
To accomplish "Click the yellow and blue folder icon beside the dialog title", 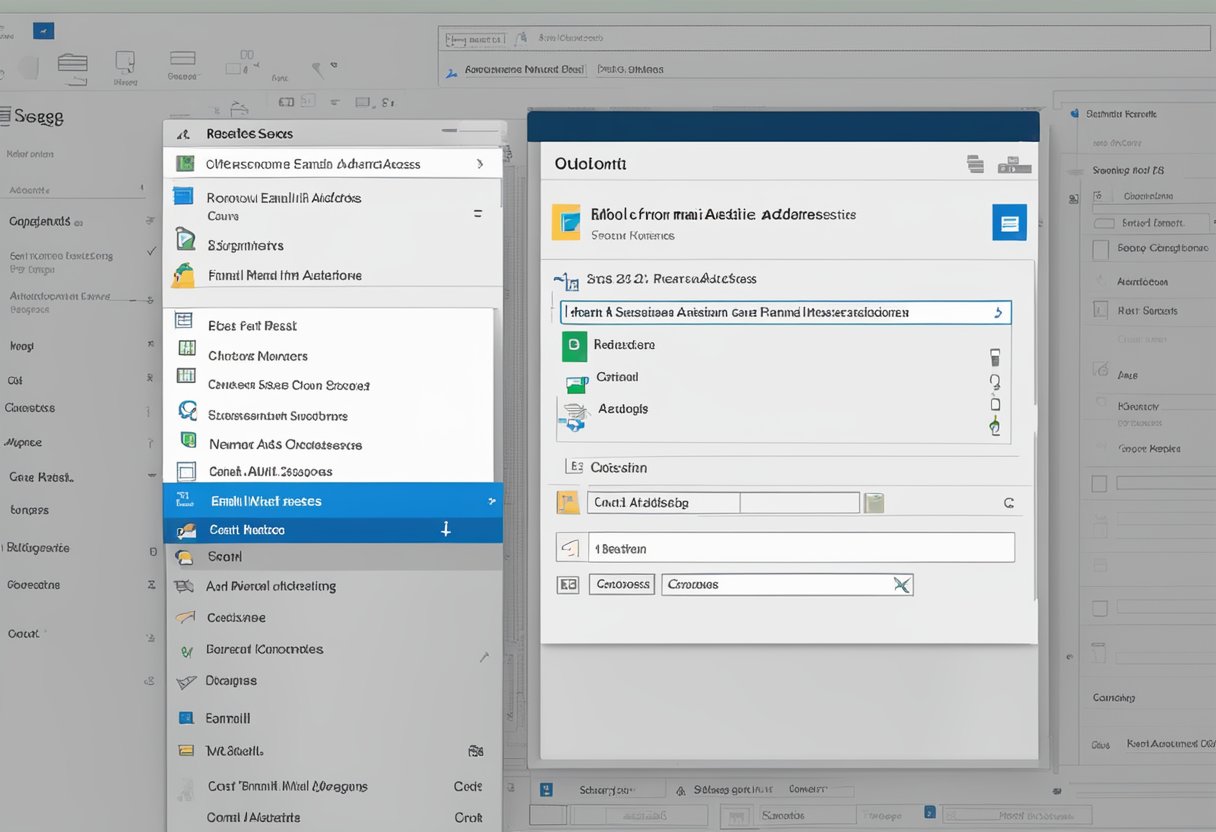I will [566, 223].
